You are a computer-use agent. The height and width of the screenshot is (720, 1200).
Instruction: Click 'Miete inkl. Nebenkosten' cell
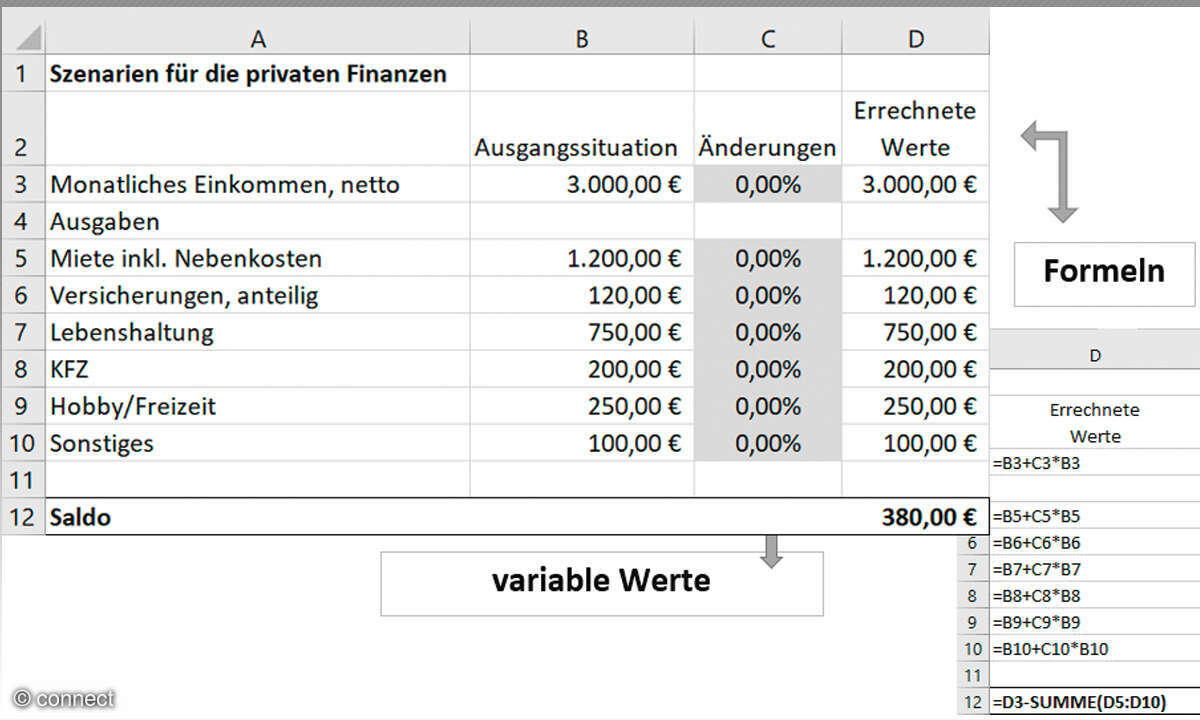click(x=258, y=258)
